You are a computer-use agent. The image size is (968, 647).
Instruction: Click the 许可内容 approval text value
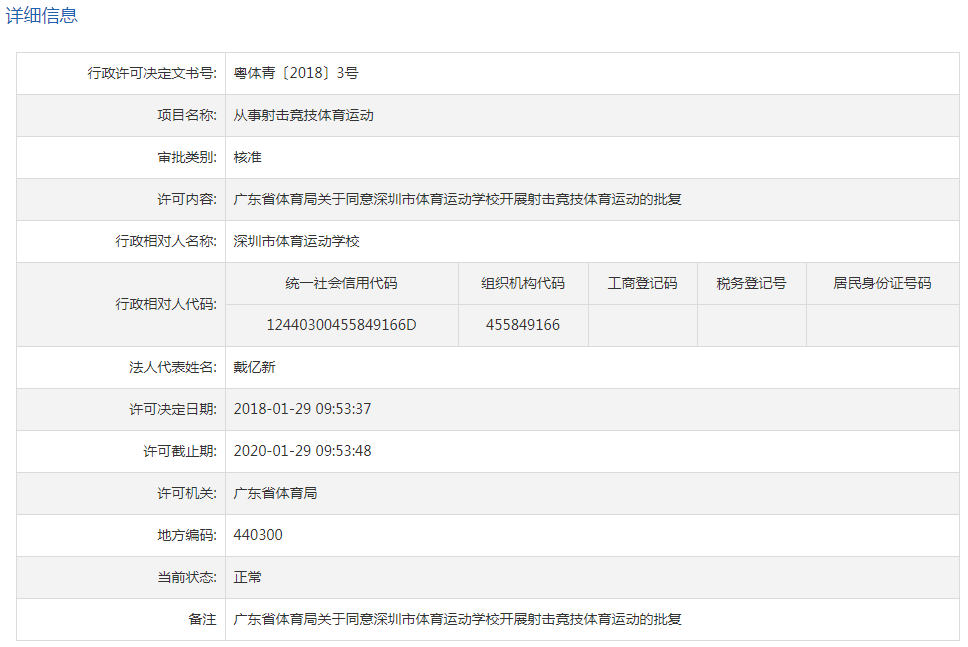click(x=457, y=199)
